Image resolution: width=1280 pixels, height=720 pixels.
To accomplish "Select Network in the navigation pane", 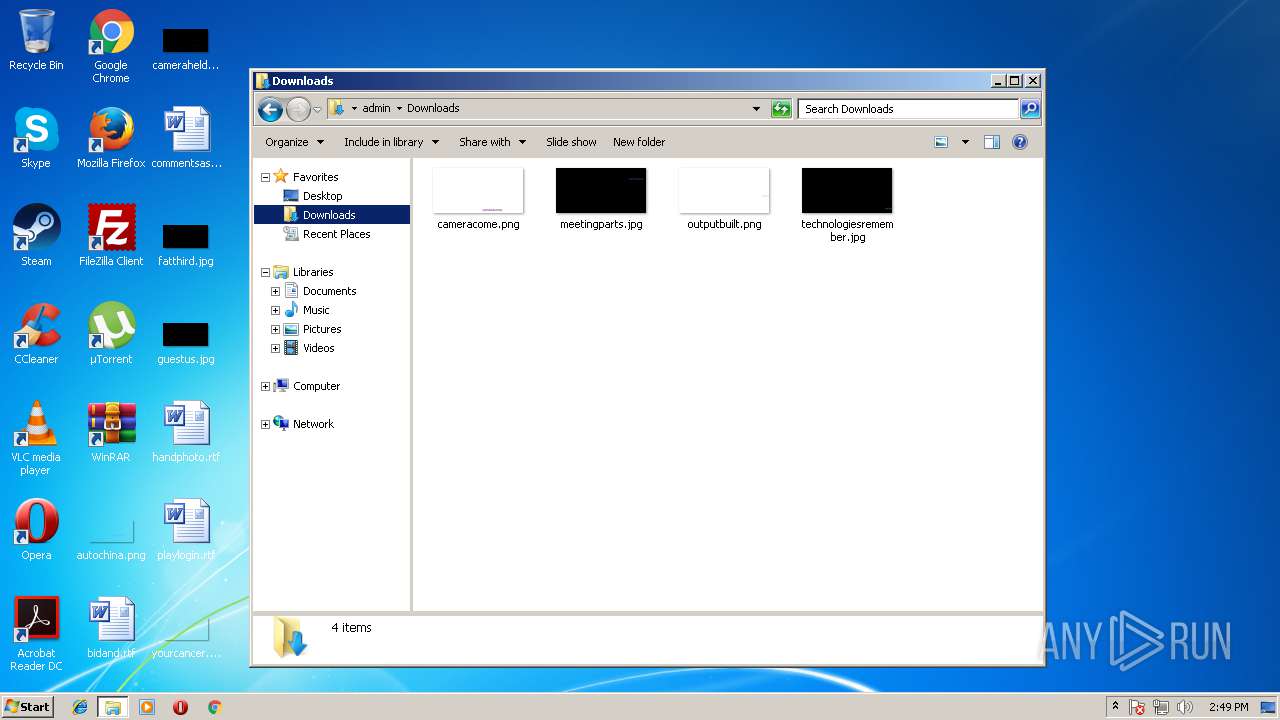I will pyautogui.click(x=313, y=424).
